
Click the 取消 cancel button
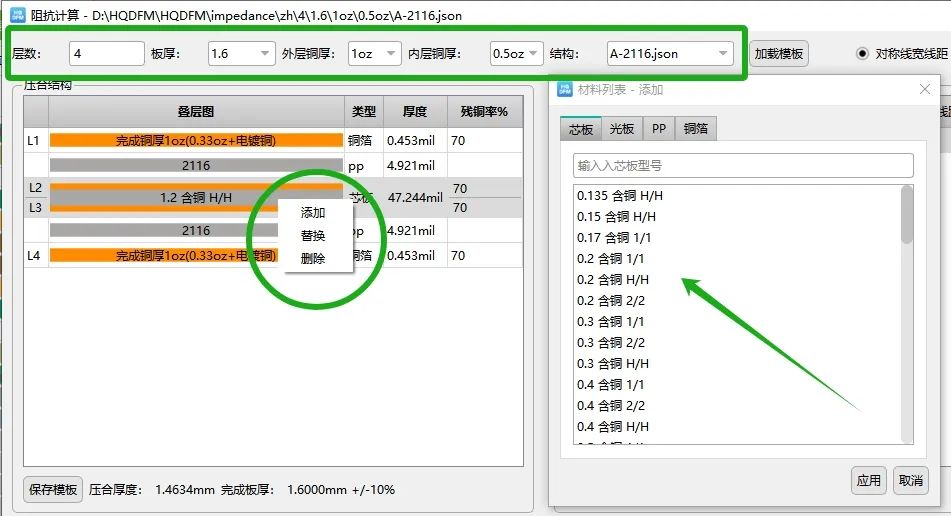click(910, 480)
